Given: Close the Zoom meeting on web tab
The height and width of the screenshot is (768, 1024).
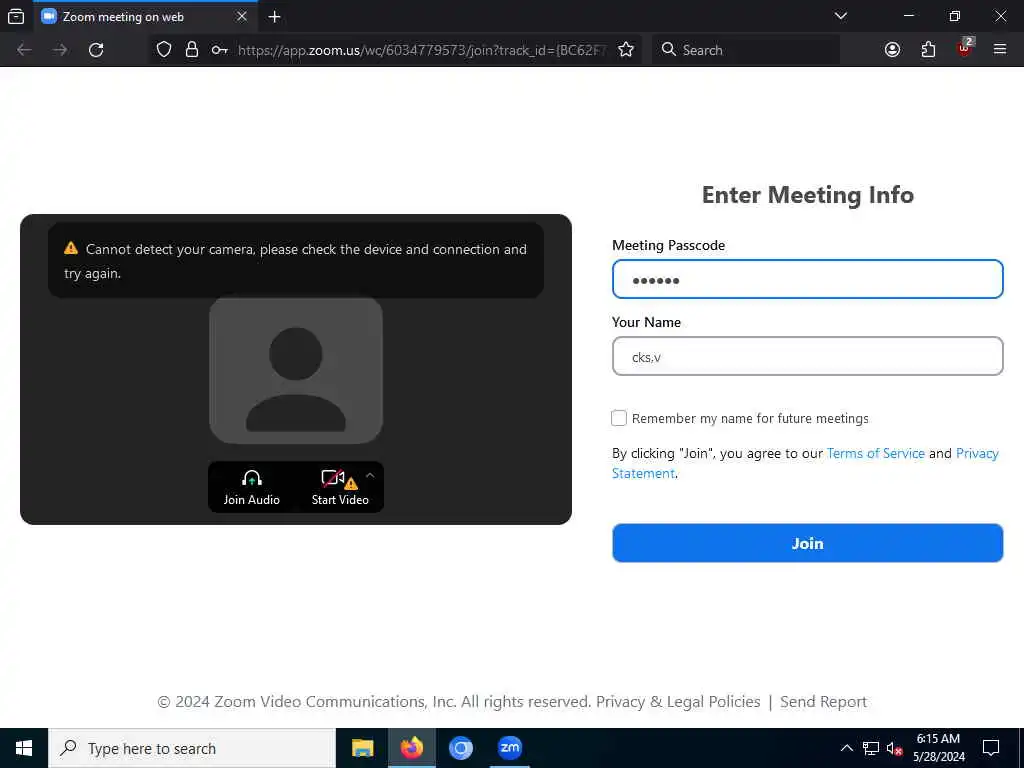Looking at the screenshot, I should [x=242, y=16].
